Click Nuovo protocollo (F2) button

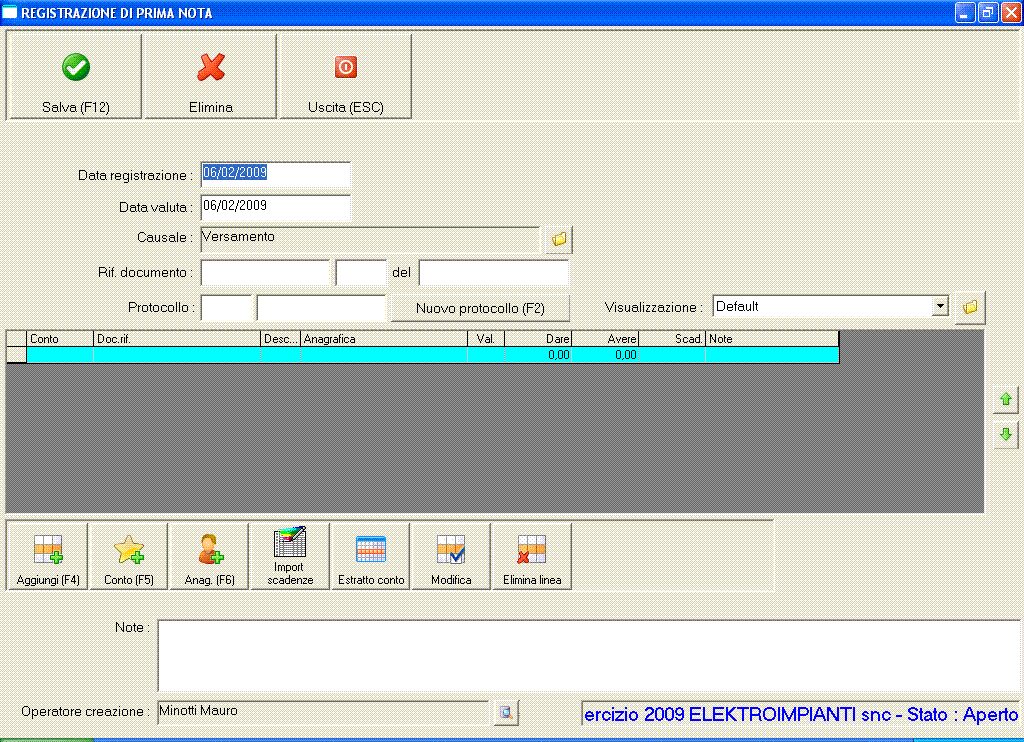pos(480,308)
